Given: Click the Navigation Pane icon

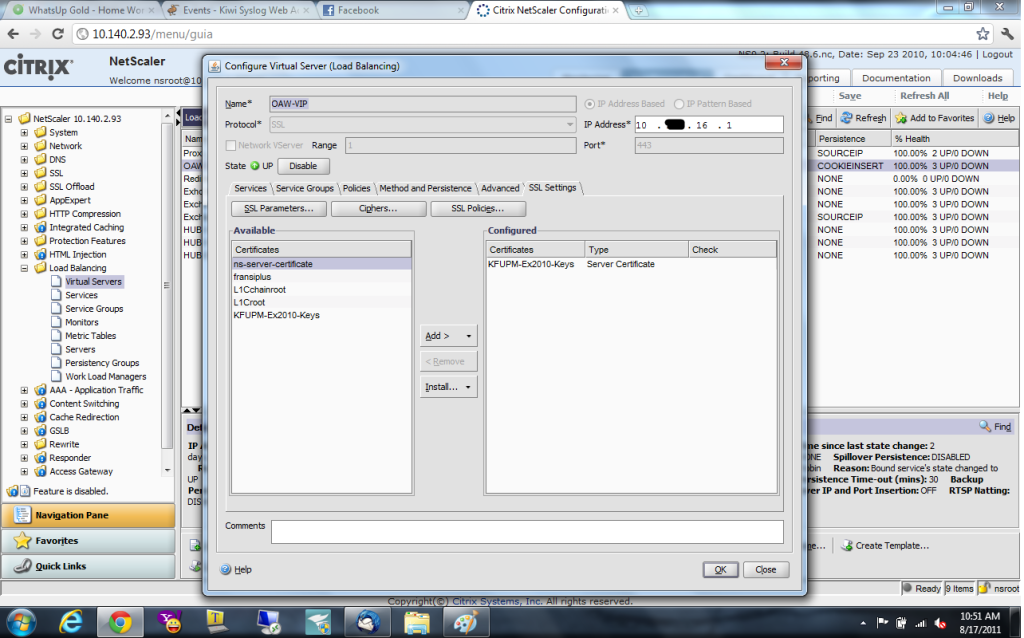Looking at the screenshot, I should point(22,515).
